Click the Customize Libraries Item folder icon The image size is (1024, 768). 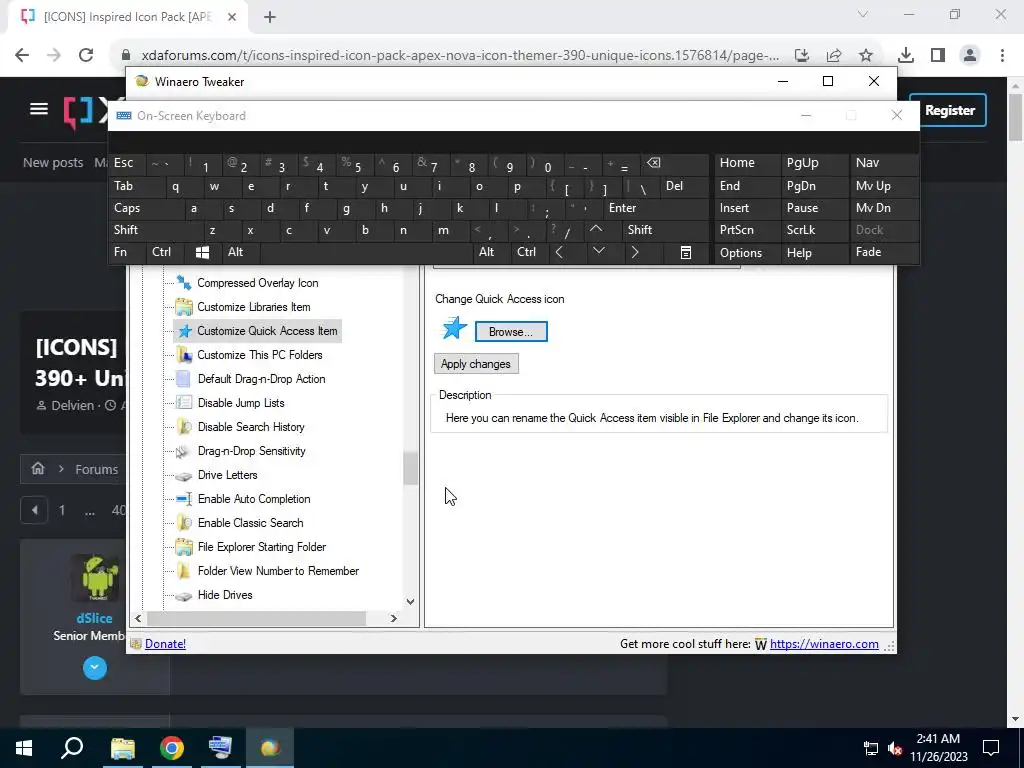(184, 307)
